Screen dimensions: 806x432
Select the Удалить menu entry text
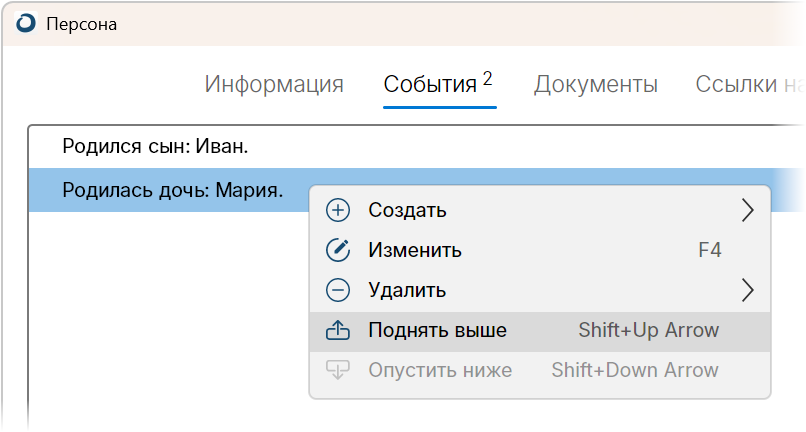point(407,291)
